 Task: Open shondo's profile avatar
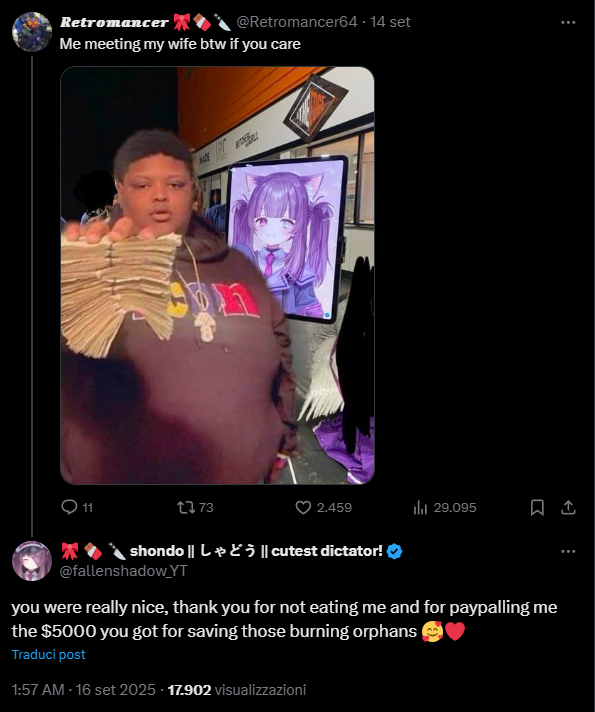point(32,561)
